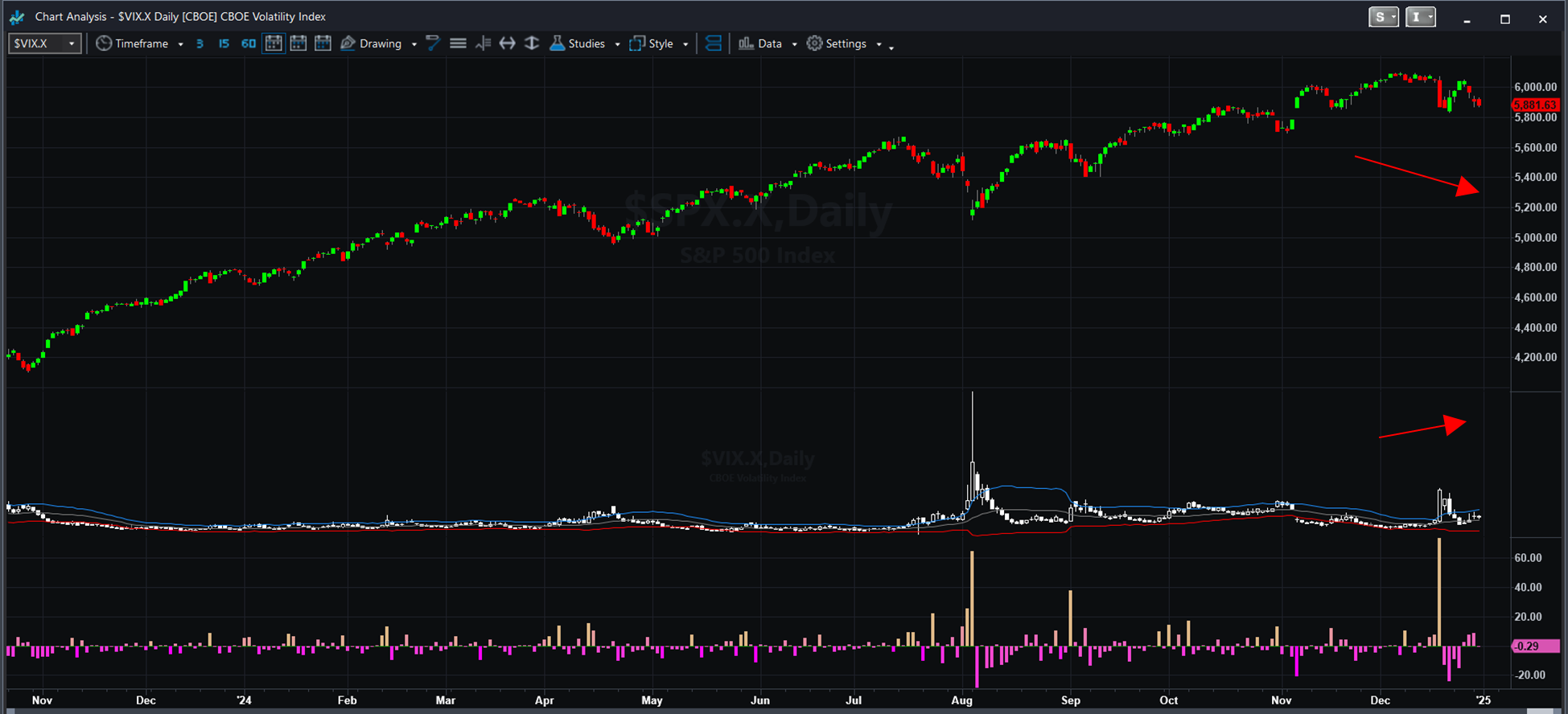The width and height of the screenshot is (1568, 714).
Task: Select the horizontal line drawing tool
Action: (458, 43)
